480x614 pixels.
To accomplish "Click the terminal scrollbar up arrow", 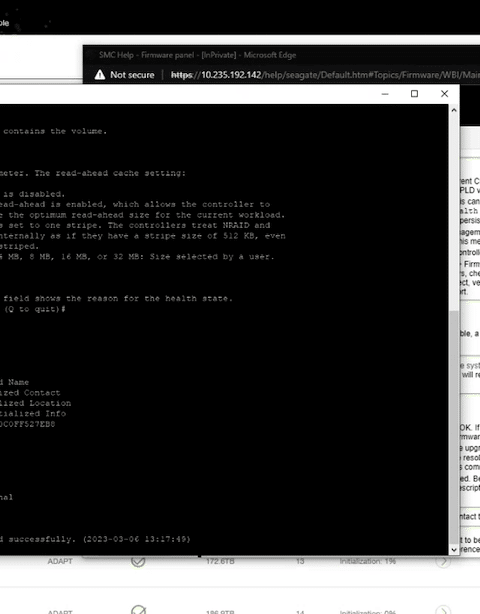I will tap(454, 110).
